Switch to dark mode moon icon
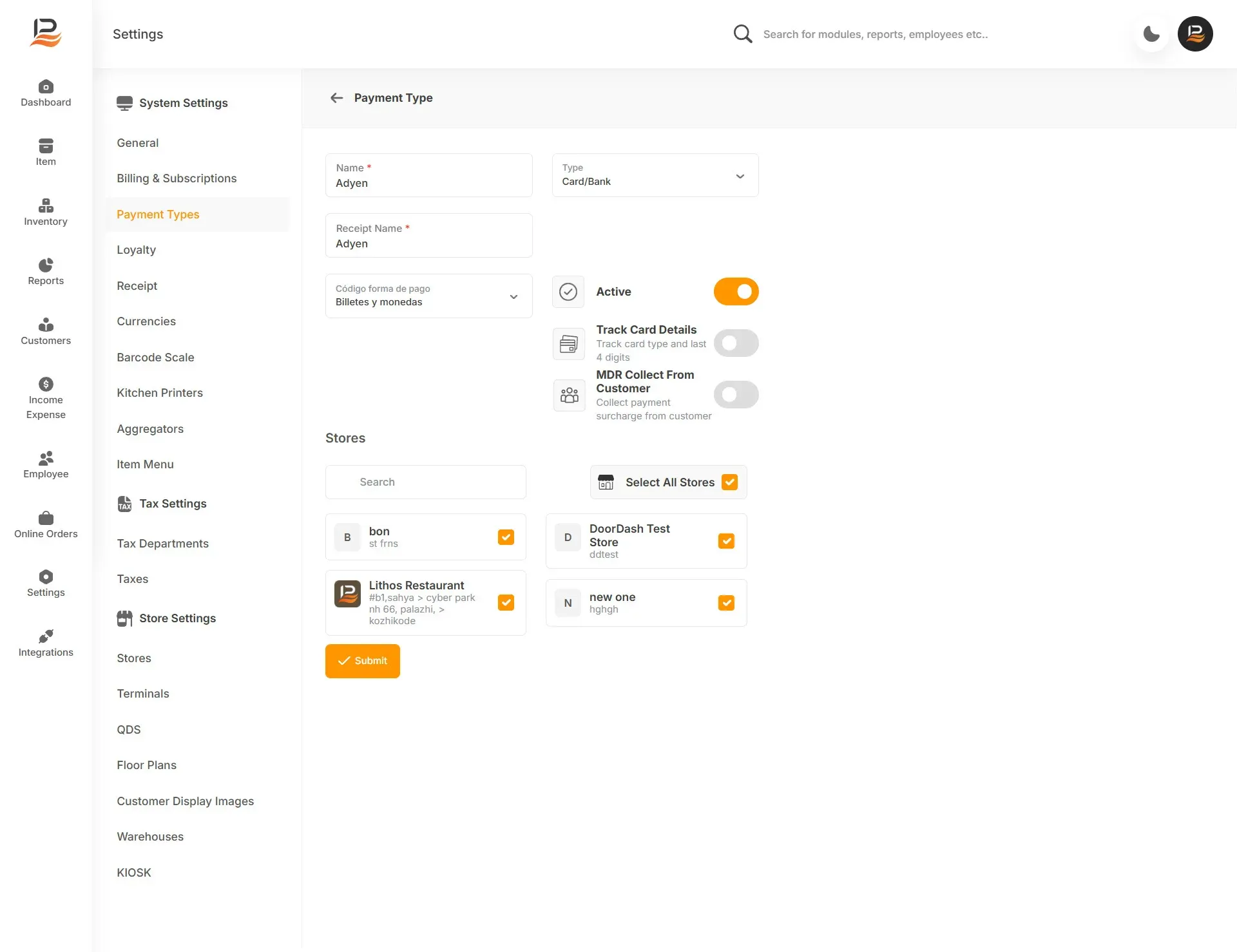The width and height of the screenshot is (1237, 952). click(x=1151, y=33)
